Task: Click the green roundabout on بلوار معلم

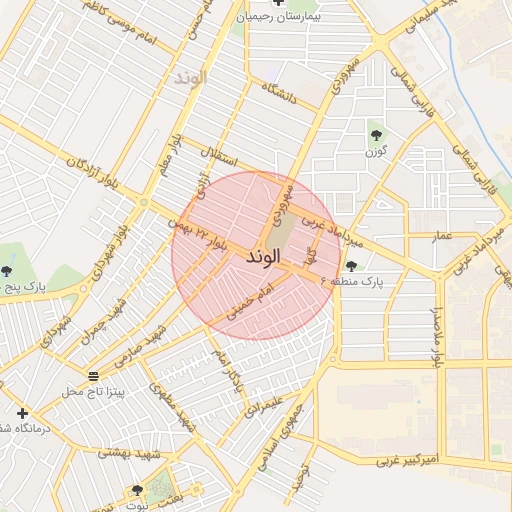Action: [144, 202]
